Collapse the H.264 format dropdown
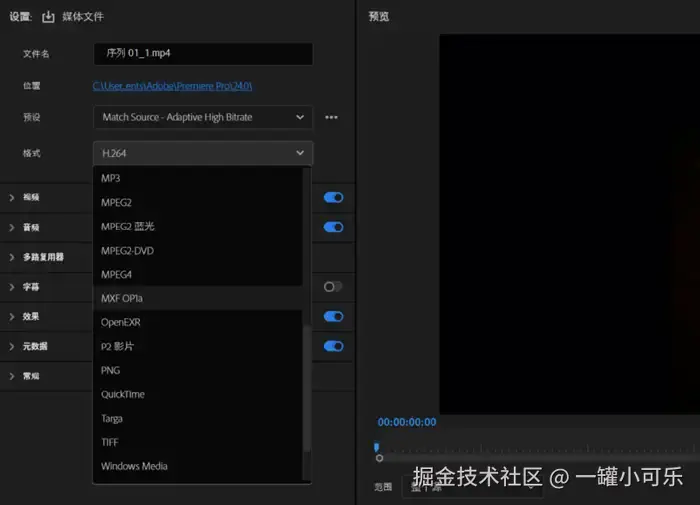 [x=203, y=153]
